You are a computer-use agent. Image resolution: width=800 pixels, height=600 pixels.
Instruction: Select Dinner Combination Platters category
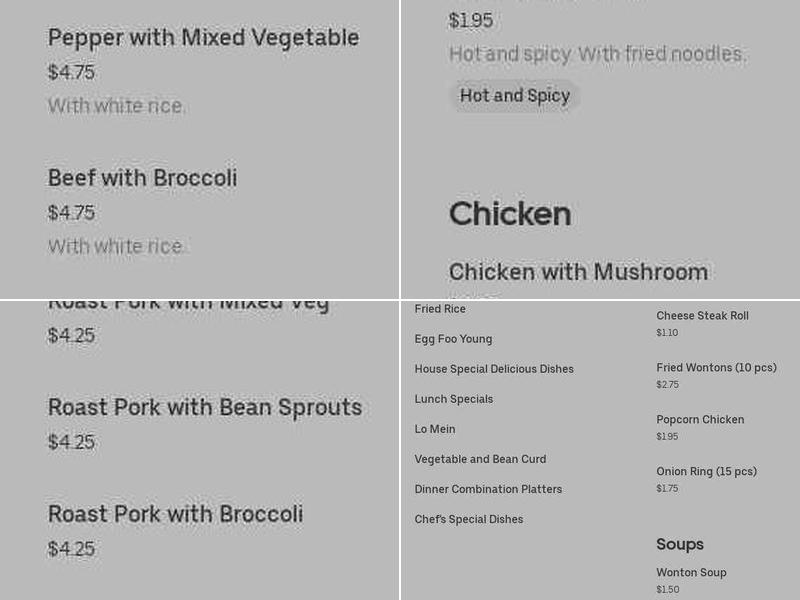[x=488, y=489]
